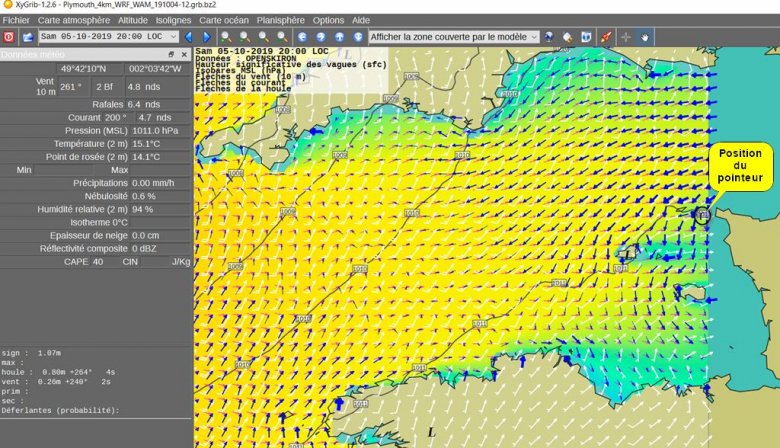Start animation with rocket icon

coord(606,37)
